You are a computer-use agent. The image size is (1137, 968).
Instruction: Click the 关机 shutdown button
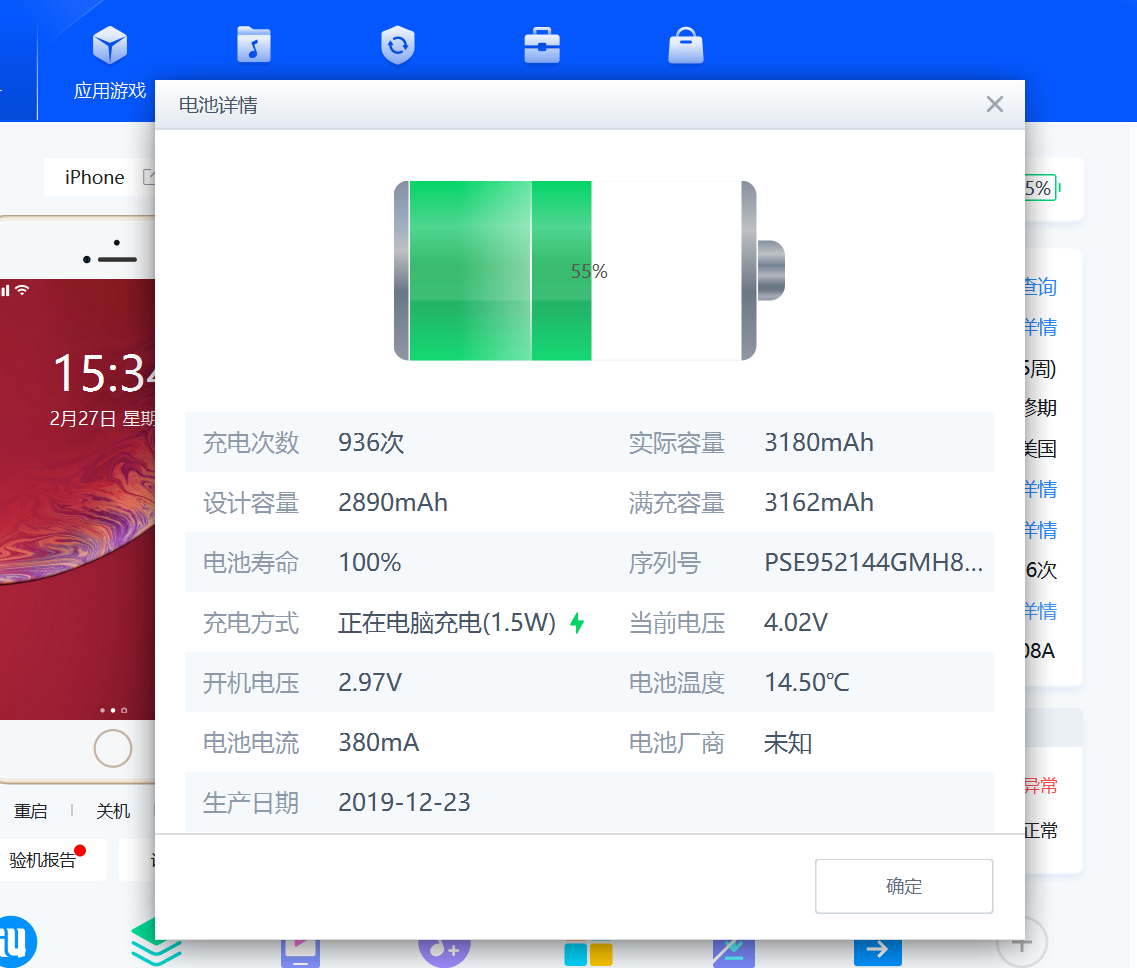click(x=113, y=811)
